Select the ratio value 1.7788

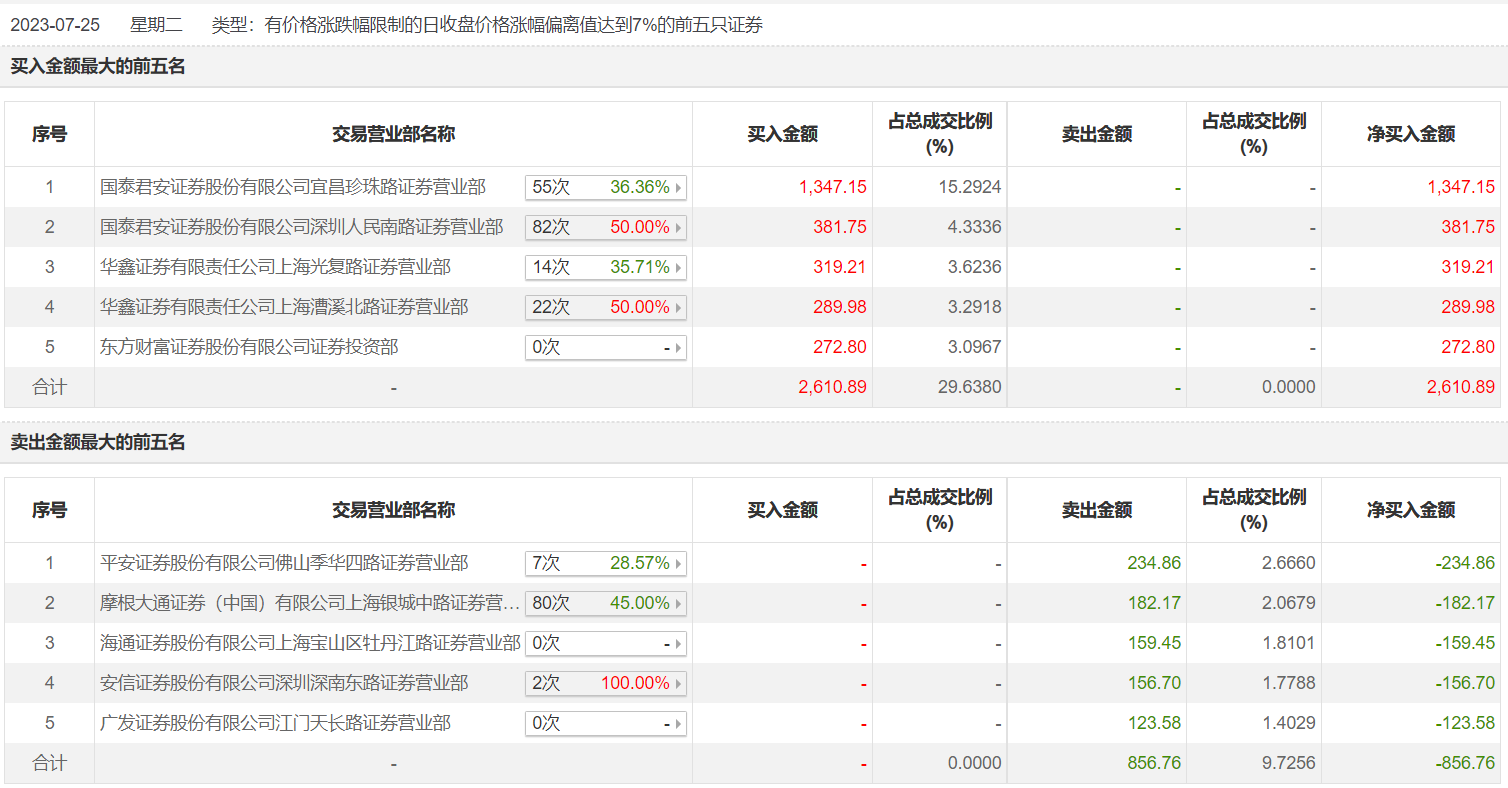point(1288,683)
